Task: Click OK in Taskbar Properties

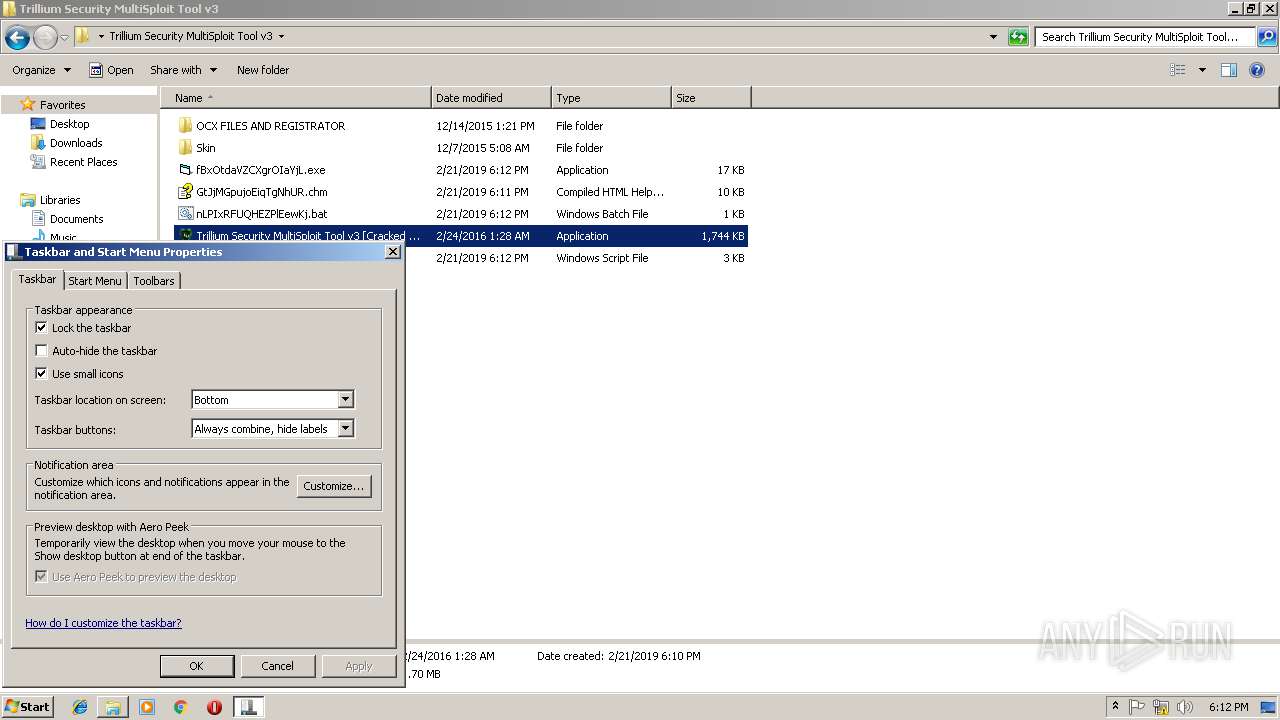Action: pyautogui.click(x=196, y=666)
